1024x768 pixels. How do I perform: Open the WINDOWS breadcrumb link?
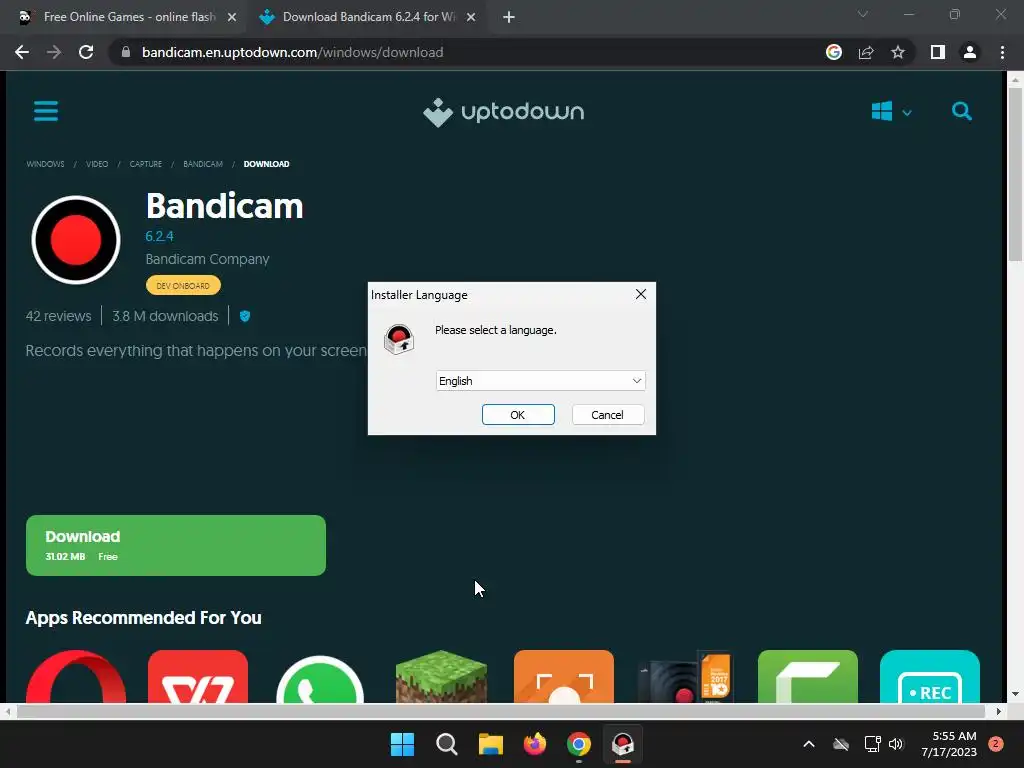click(45, 164)
